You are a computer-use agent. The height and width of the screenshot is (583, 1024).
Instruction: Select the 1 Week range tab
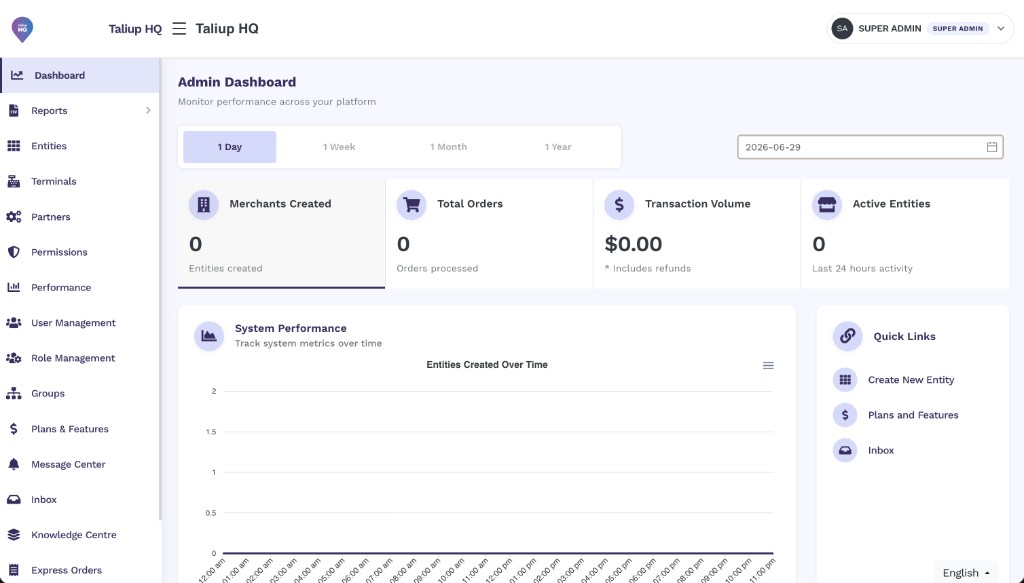coord(339,147)
